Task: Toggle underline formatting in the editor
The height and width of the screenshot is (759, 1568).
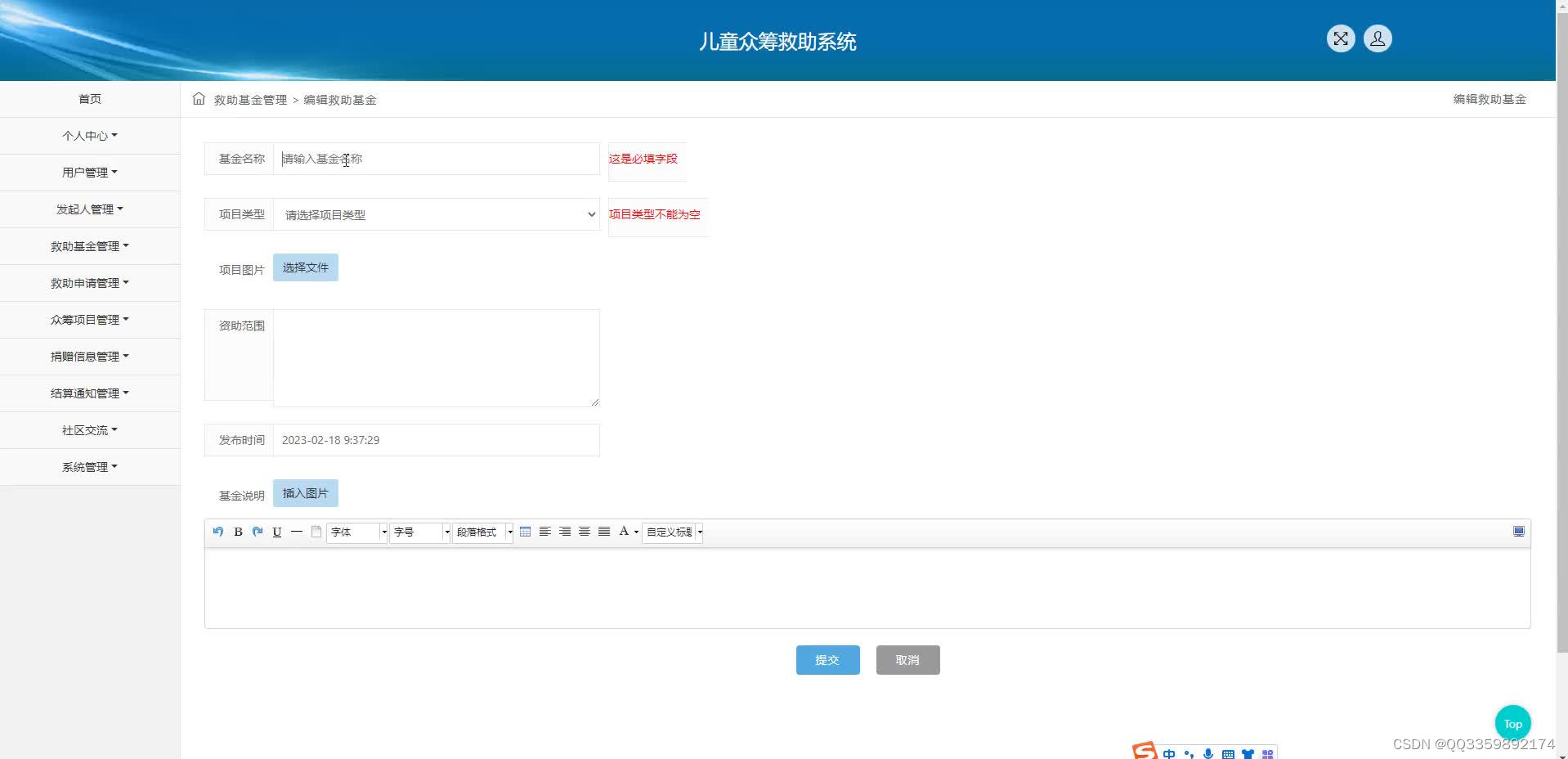Action: [277, 532]
